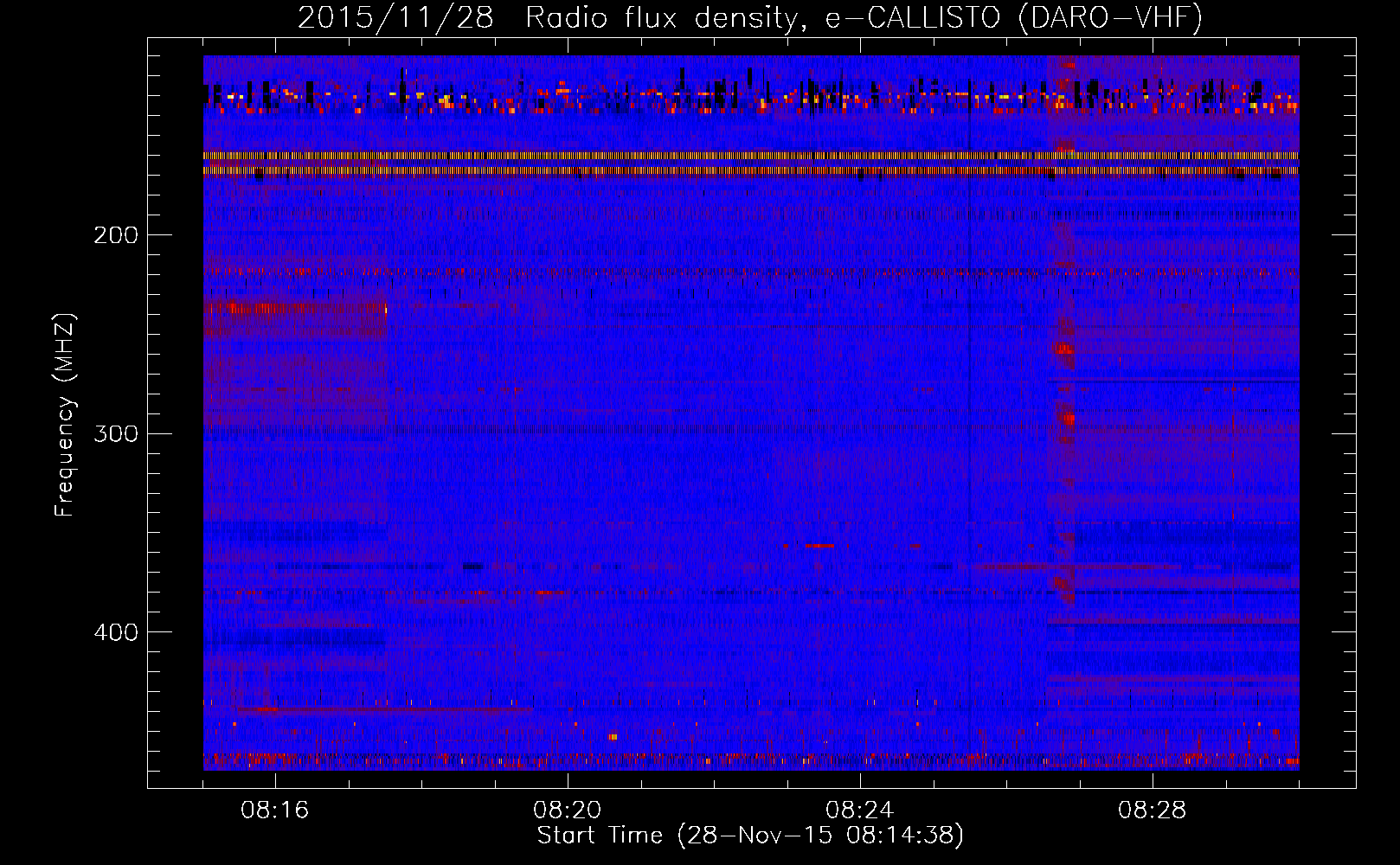Click the 08:20 time tick label
This screenshot has height=865, width=1400.
pos(568,811)
